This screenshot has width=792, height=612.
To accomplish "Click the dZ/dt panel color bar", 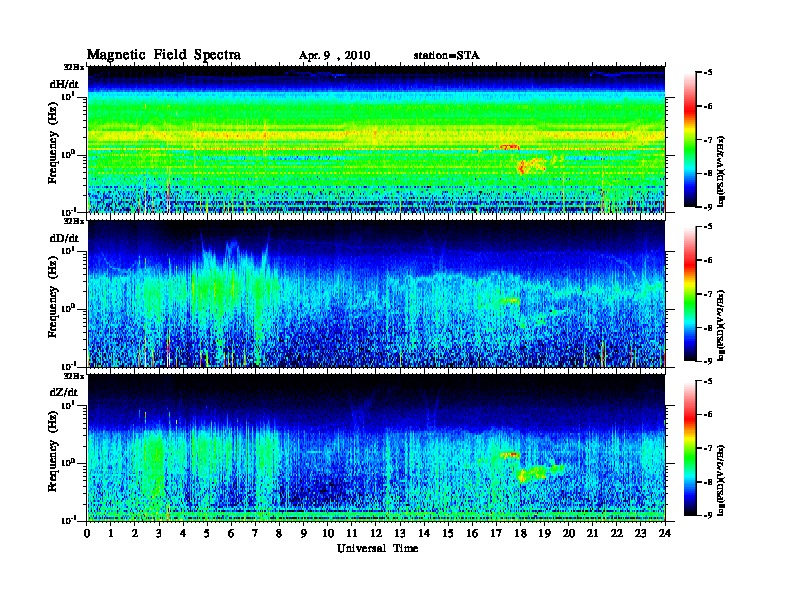I will click(x=690, y=448).
